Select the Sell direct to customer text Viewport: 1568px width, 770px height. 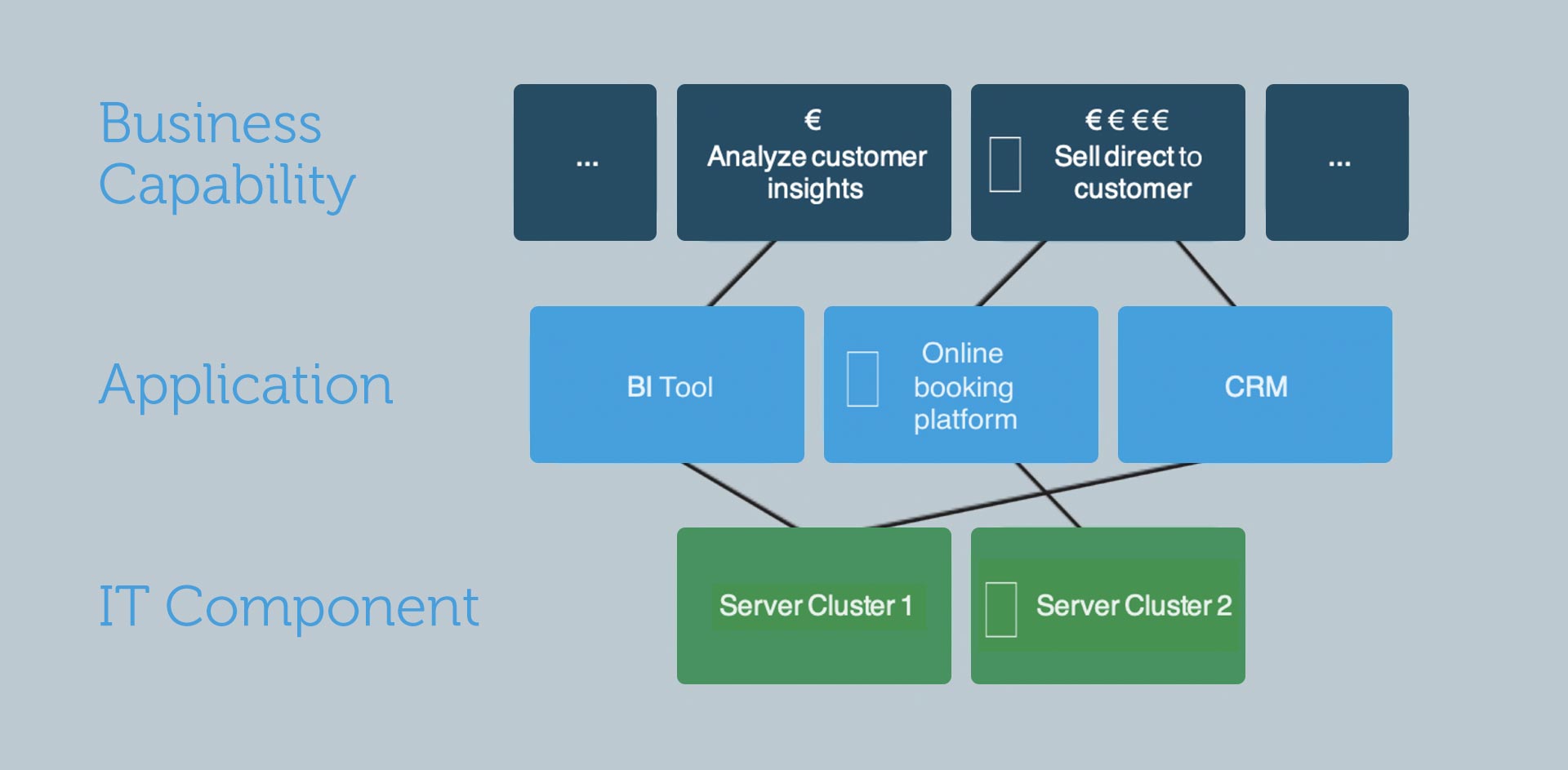coord(1129,172)
